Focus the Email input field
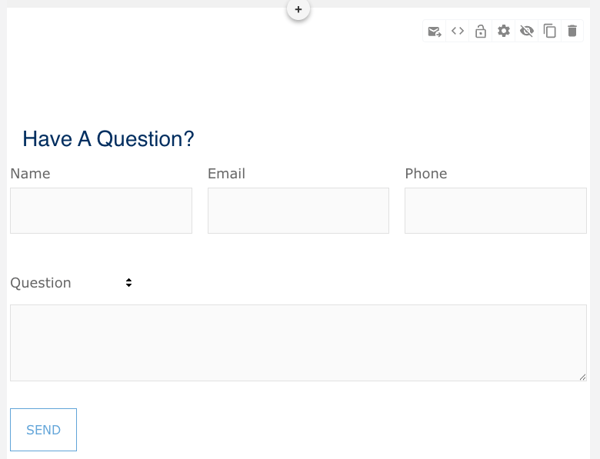This screenshot has height=459, width=600. (x=298, y=211)
